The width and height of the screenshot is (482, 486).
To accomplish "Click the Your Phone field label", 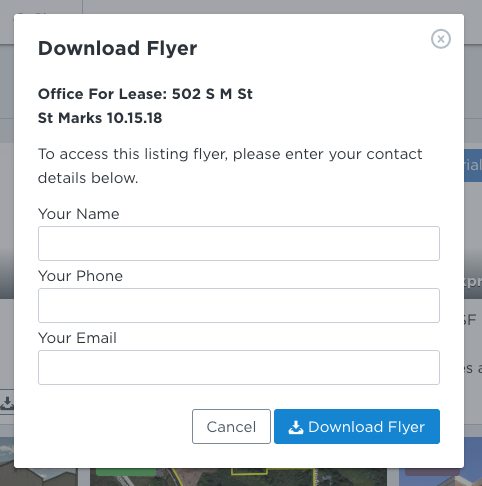I will click(x=80, y=276).
